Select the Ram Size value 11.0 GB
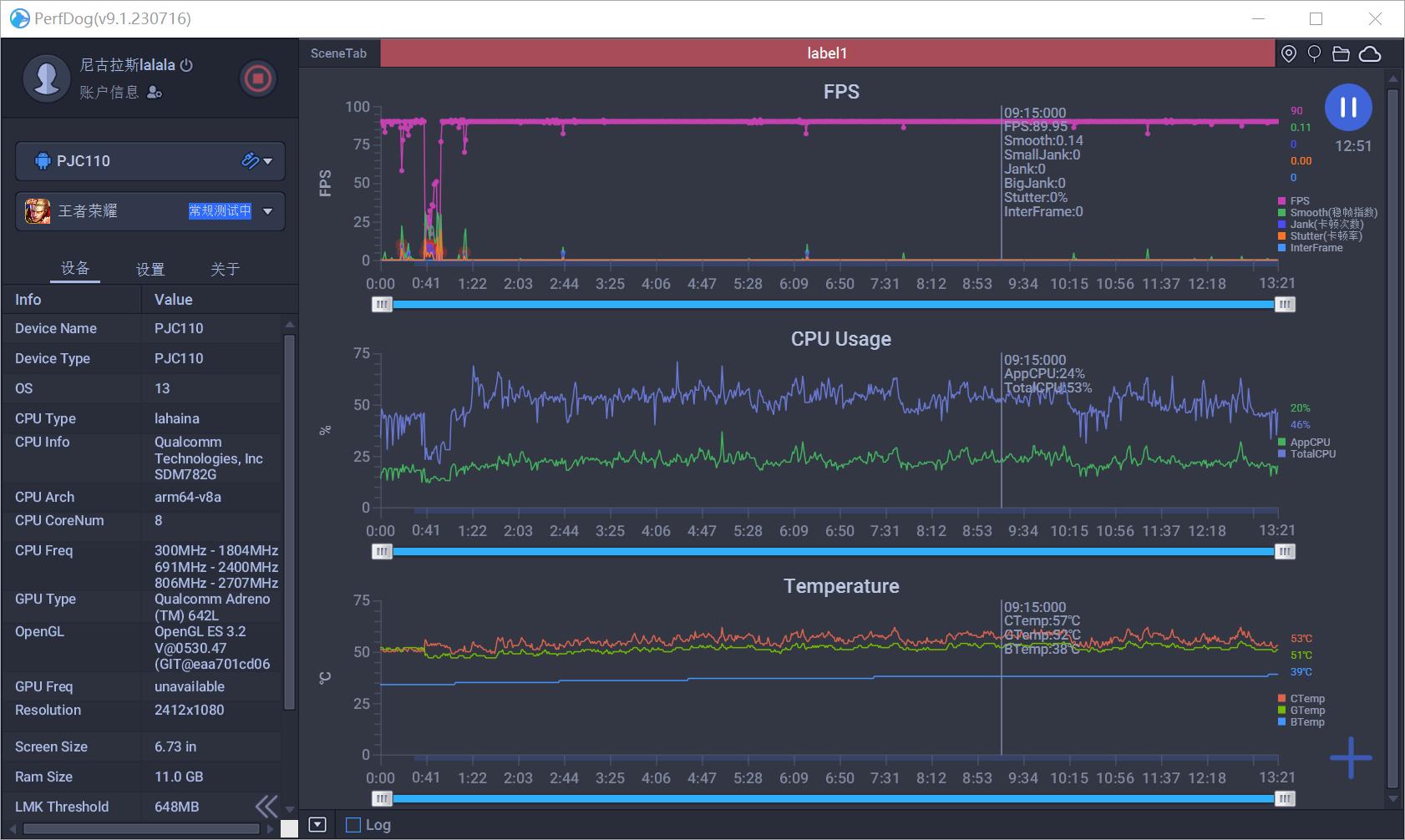Image resolution: width=1405 pixels, height=840 pixels. [179, 777]
